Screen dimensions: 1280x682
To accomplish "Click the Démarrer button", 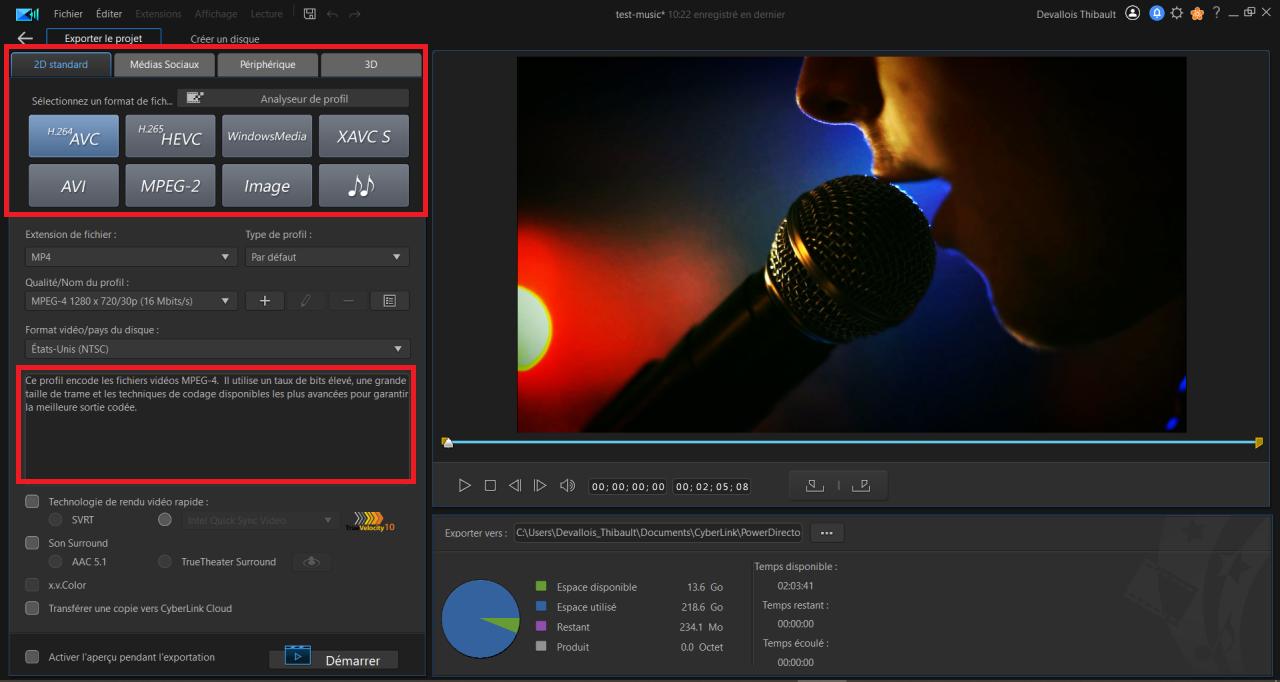I will [333, 660].
